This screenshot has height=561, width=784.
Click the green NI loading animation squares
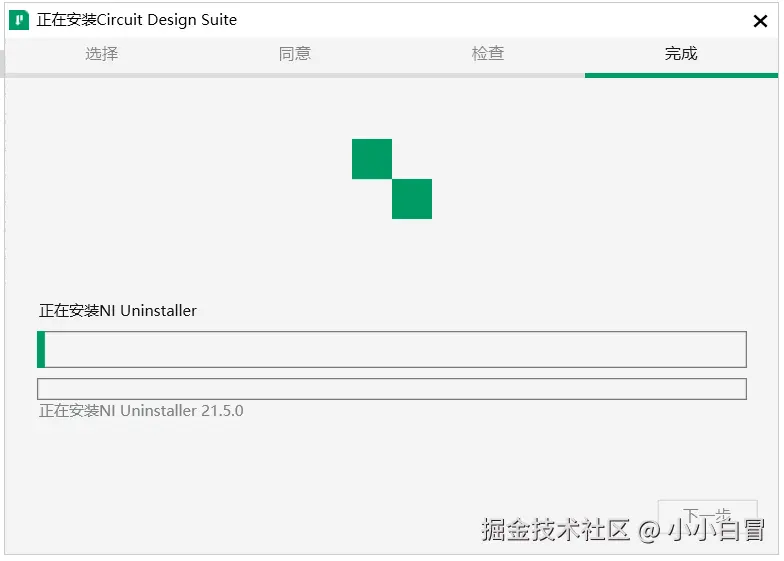392,179
